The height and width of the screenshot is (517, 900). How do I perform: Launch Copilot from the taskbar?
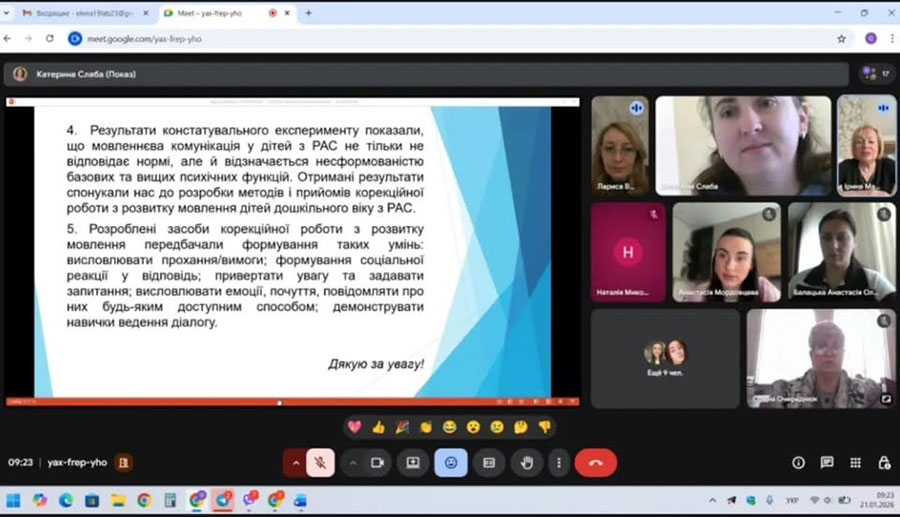tap(40, 500)
